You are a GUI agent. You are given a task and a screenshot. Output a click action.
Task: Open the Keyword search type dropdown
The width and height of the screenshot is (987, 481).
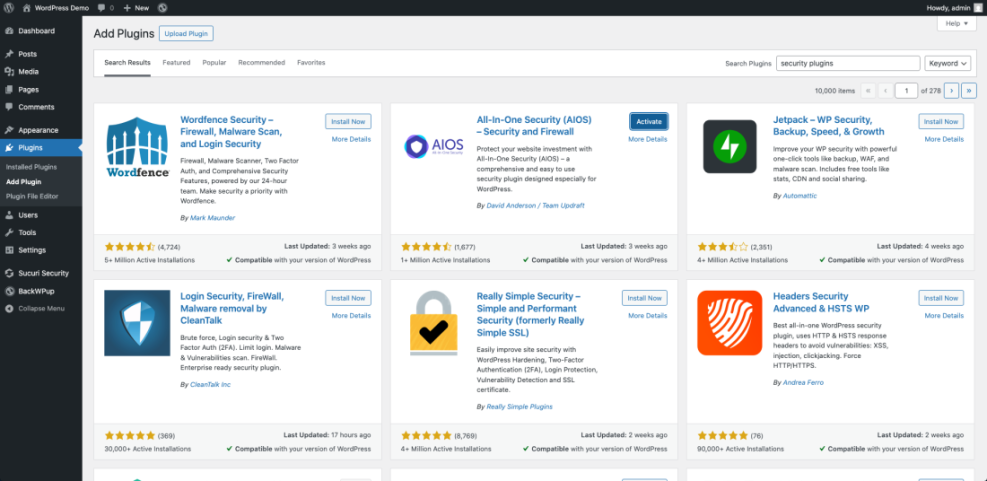click(x=947, y=64)
